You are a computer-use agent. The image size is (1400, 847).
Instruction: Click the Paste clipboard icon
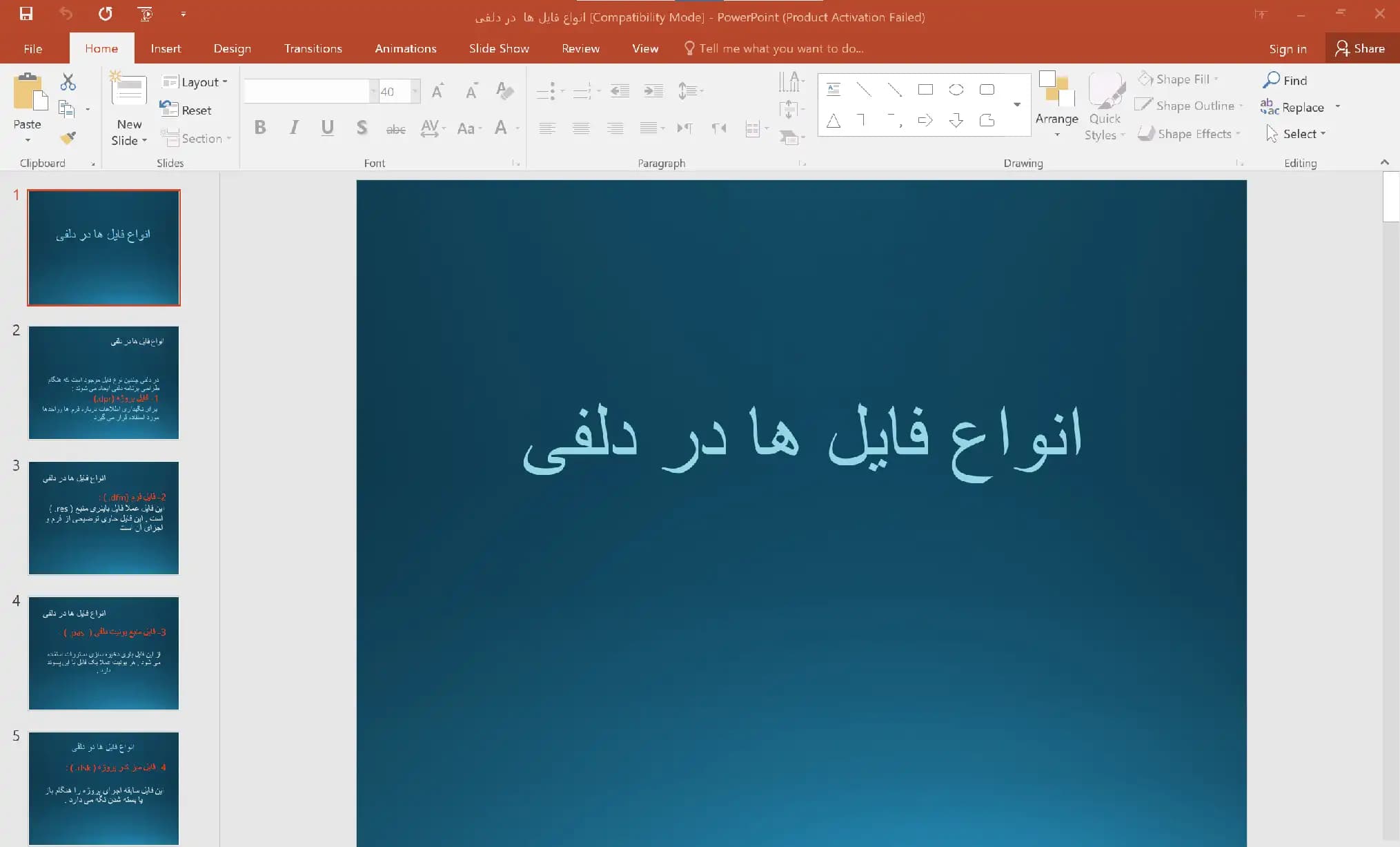click(x=30, y=92)
